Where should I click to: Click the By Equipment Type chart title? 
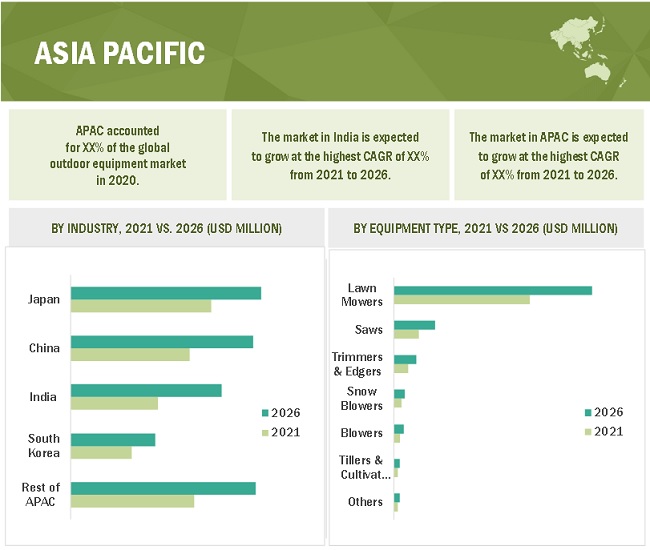(x=485, y=229)
